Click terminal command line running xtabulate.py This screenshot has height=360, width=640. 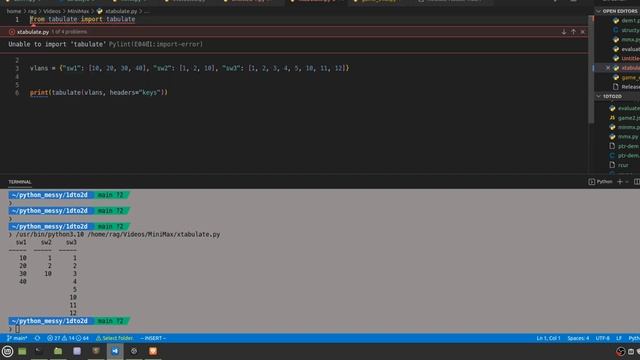(118, 234)
